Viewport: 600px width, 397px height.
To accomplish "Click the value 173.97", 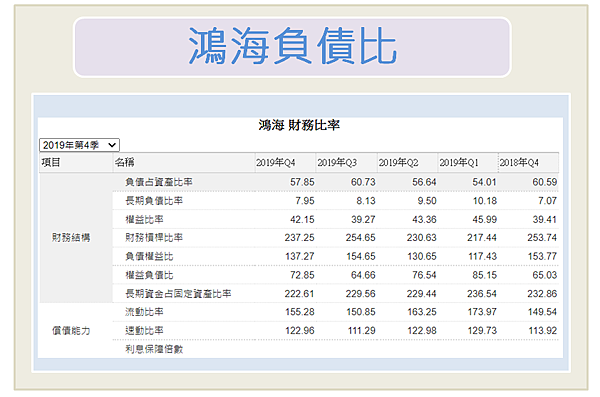I will tap(482, 312).
